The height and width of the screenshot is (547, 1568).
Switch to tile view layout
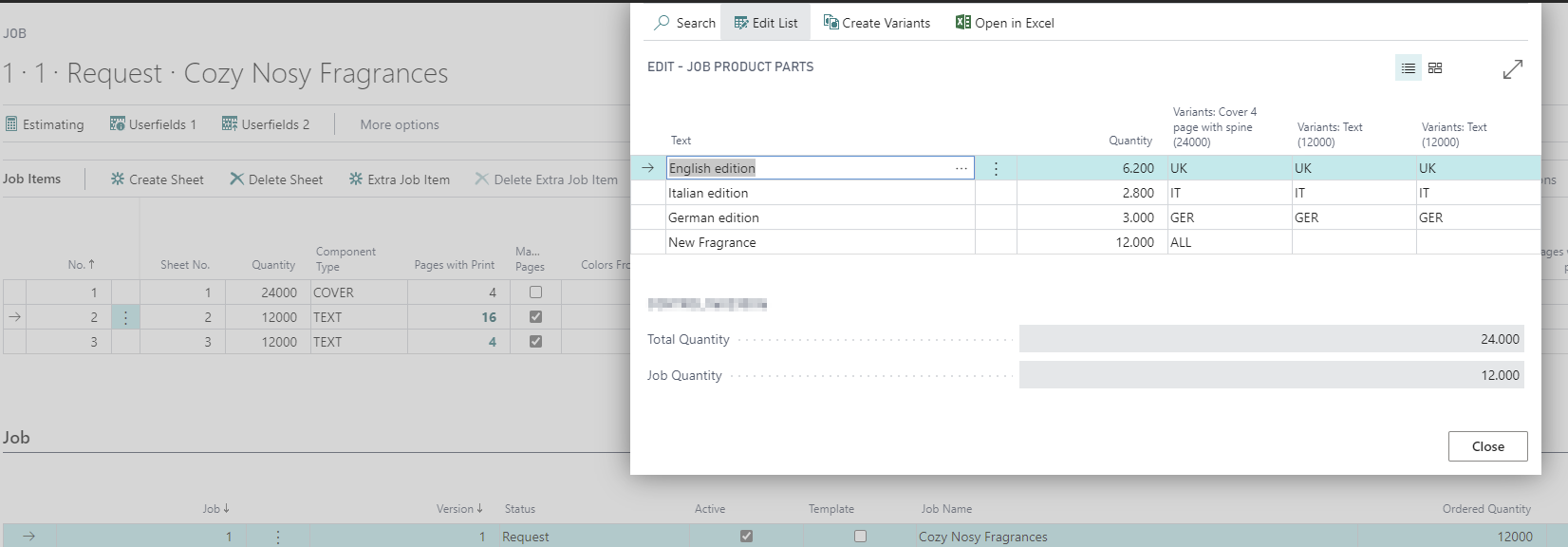pos(1435,68)
